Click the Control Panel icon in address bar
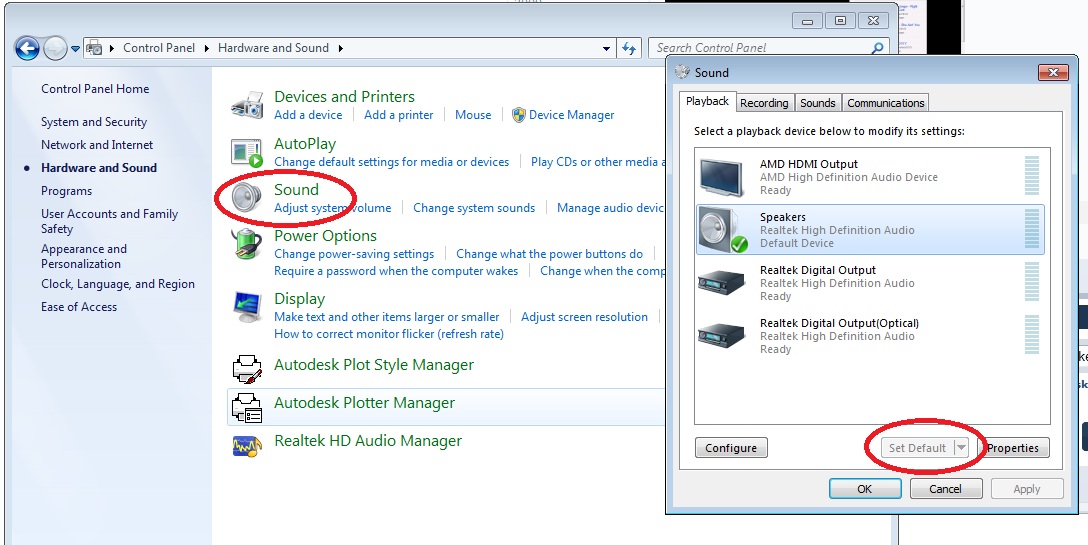This screenshot has height=545, width=1088. coord(94,48)
